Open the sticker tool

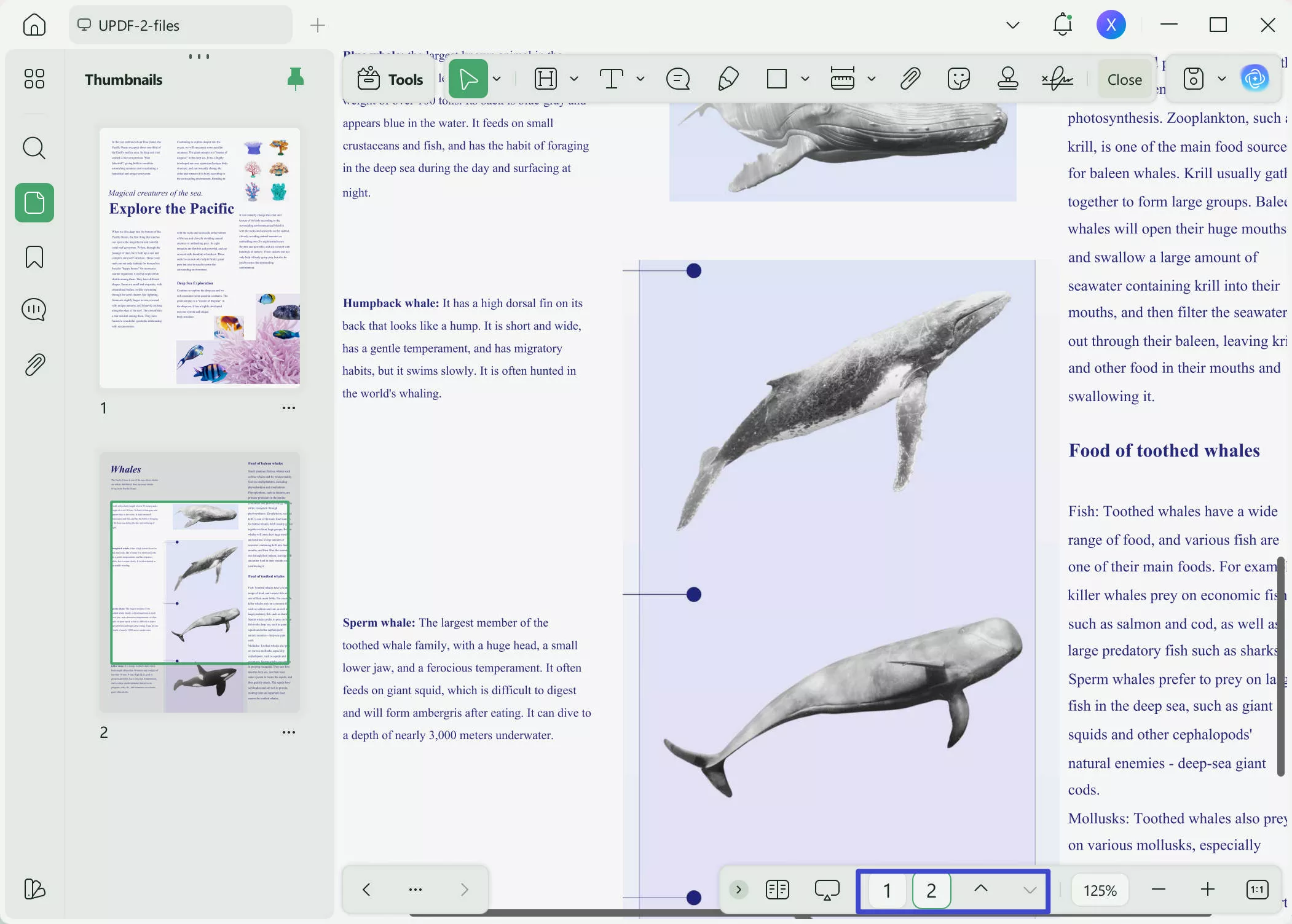[958, 79]
